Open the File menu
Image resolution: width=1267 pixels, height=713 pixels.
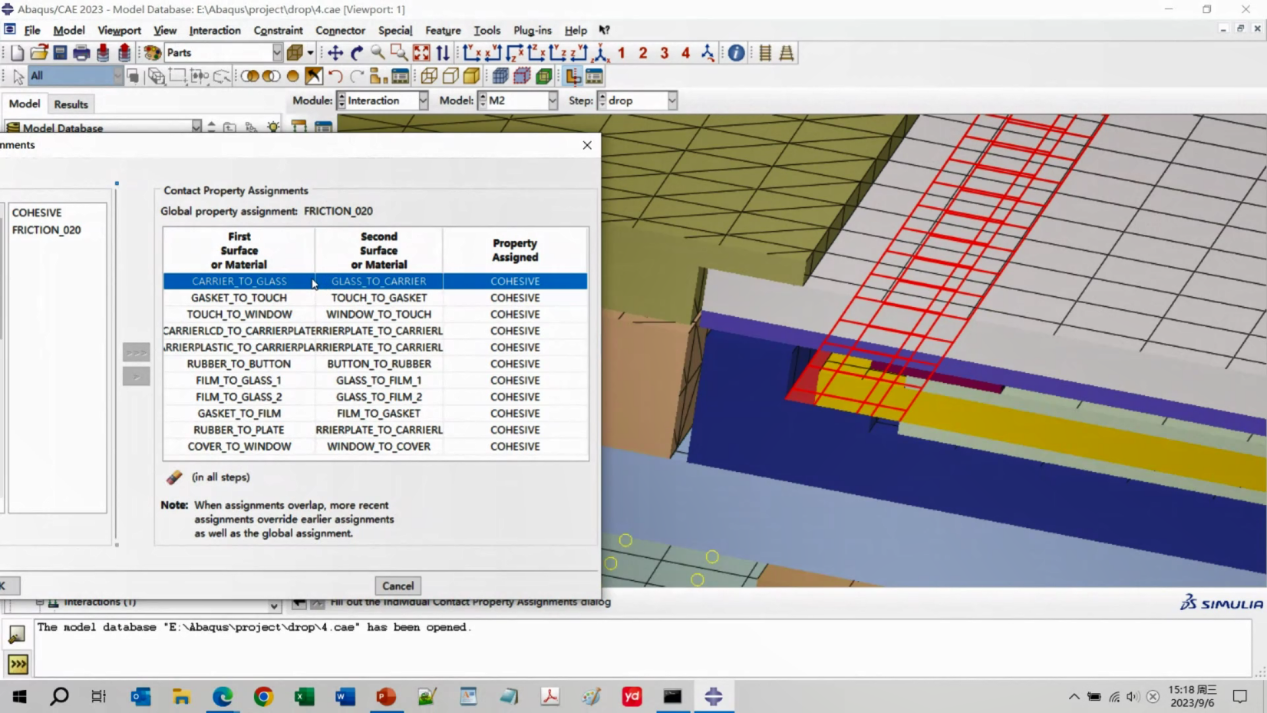coord(32,30)
